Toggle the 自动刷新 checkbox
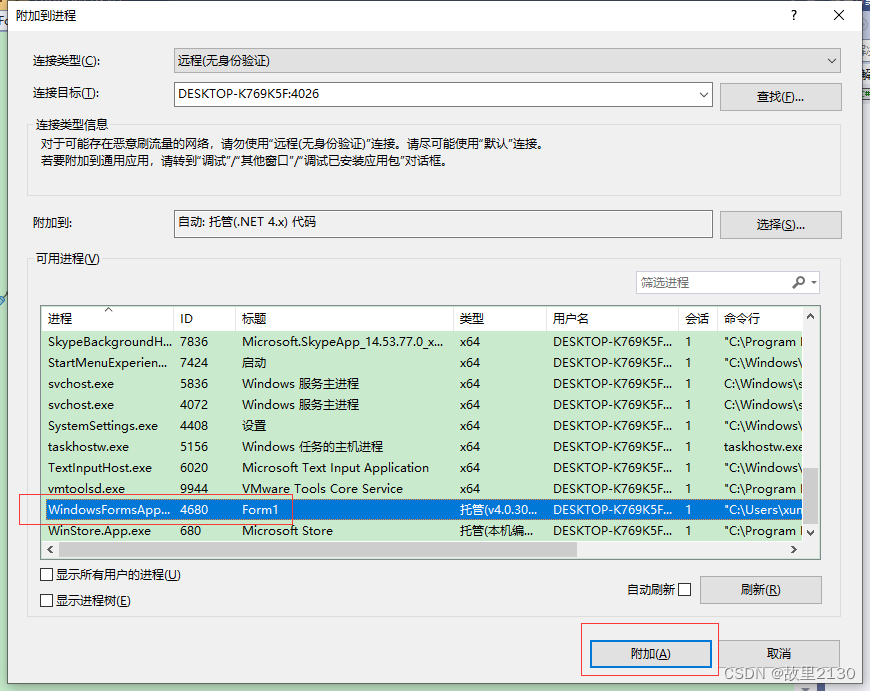This screenshot has height=691, width=870. click(x=685, y=589)
